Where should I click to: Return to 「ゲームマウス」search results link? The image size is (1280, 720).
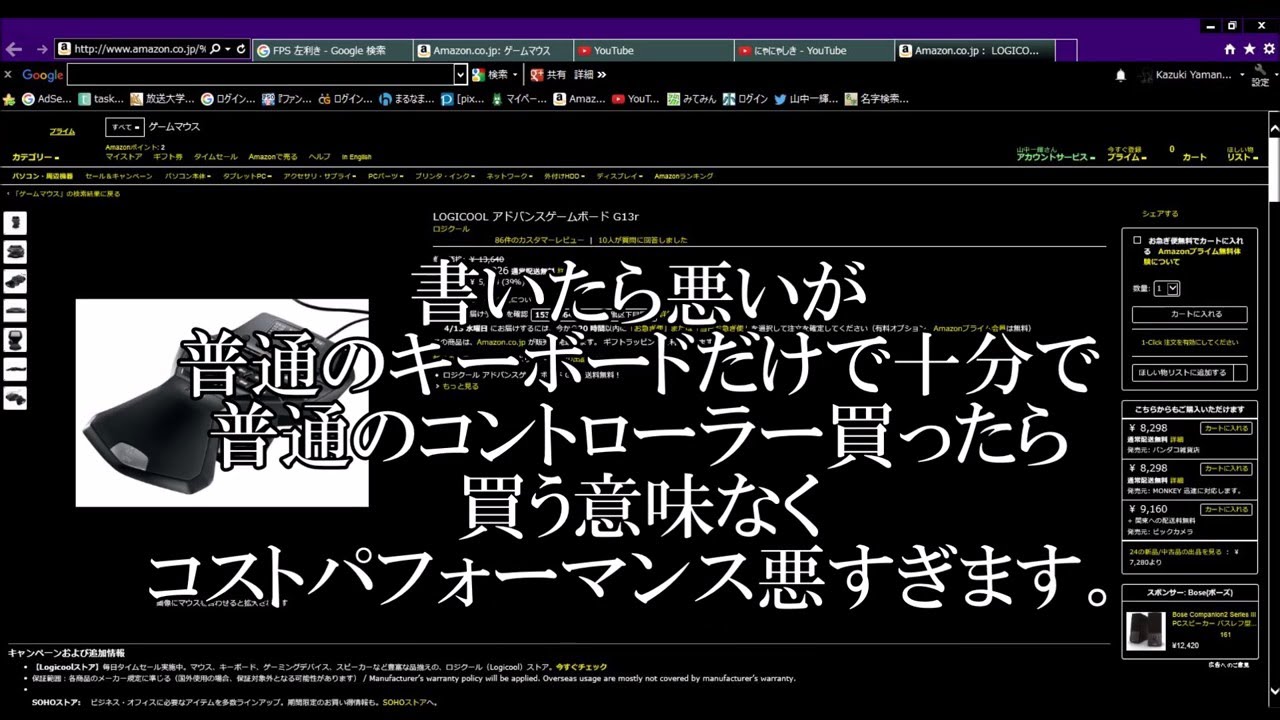65,194
